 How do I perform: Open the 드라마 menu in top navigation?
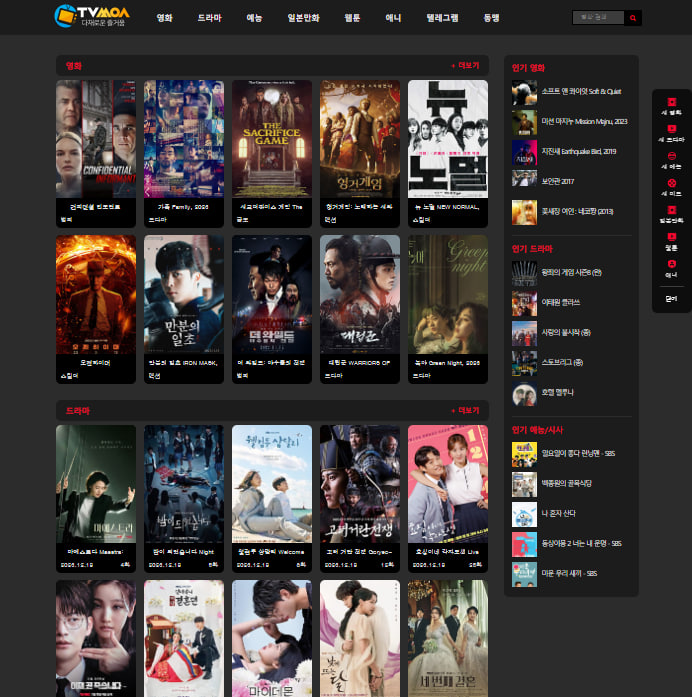(x=209, y=18)
